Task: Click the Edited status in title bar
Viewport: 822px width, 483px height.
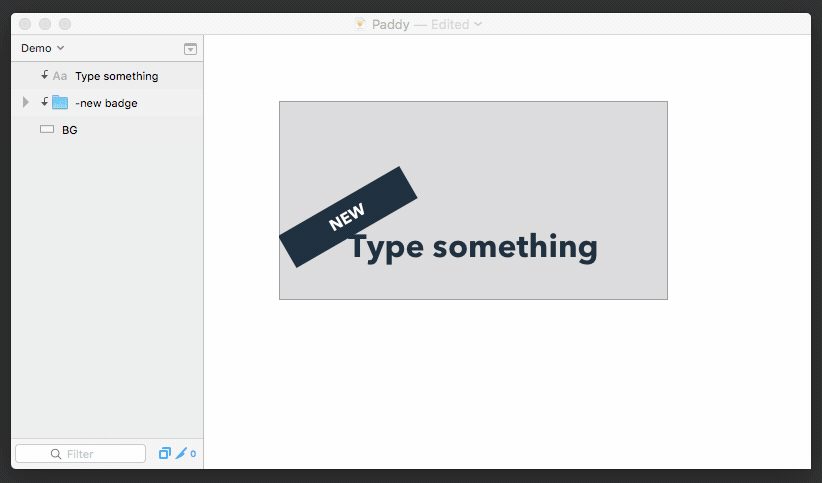Action: click(450, 24)
